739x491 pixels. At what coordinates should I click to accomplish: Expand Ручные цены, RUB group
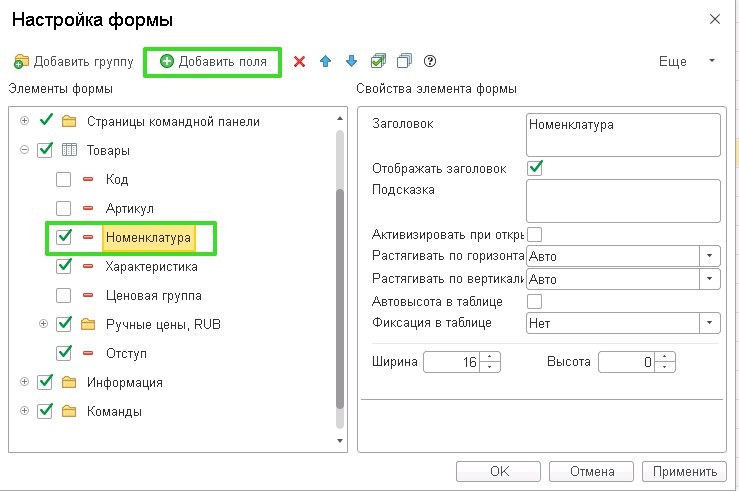pyautogui.click(x=43, y=324)
